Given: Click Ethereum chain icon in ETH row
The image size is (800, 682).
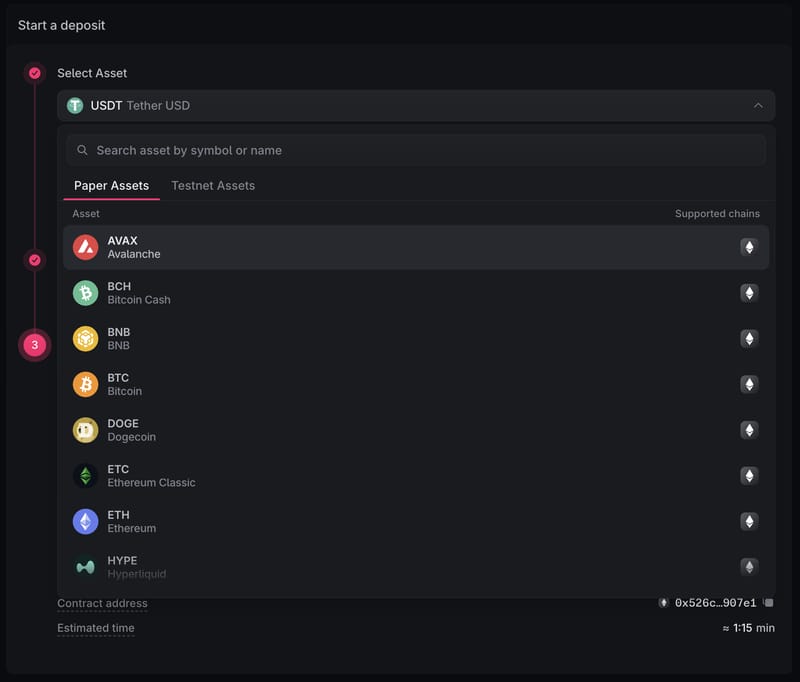Looking at the screenshot, I should 749,521.
